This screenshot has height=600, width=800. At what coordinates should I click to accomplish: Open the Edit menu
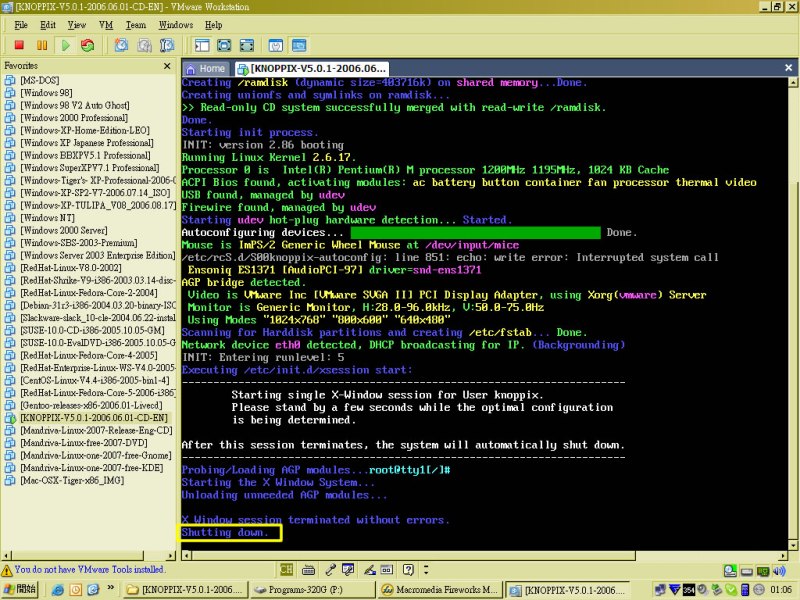point(48,25)
